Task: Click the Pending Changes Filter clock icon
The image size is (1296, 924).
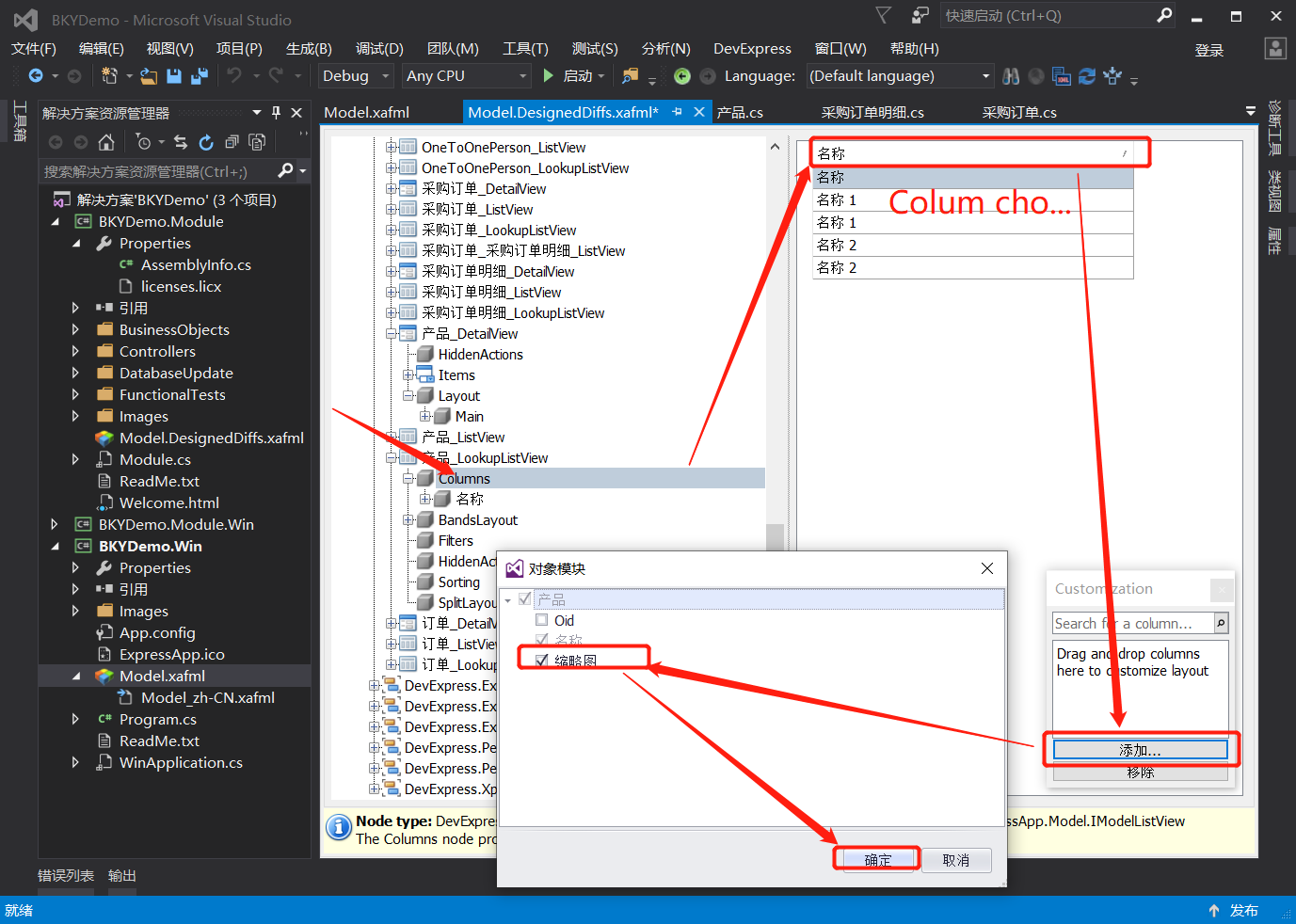Action: coord(143,142)
